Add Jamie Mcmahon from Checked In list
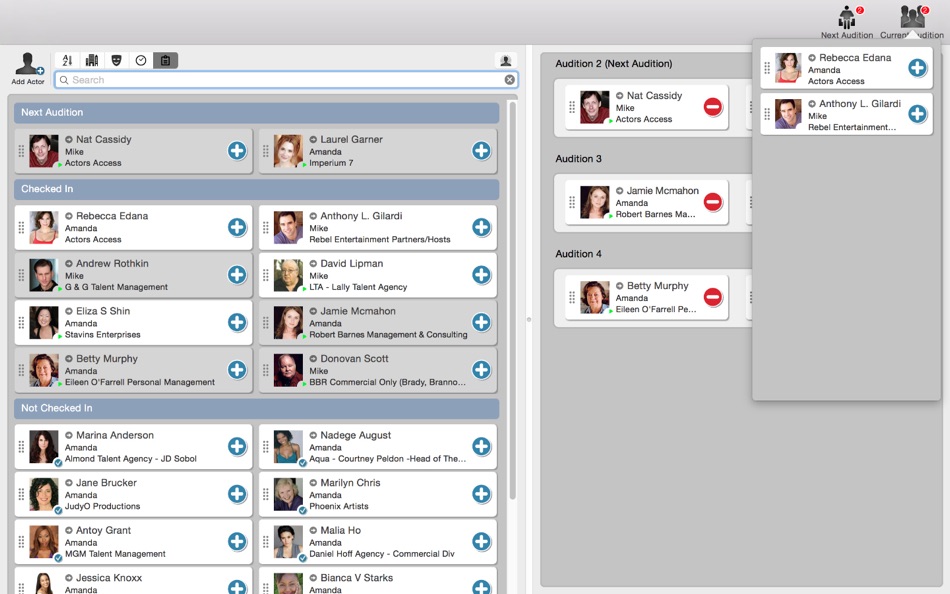Viewport: 950px width, 594px height. pyautogui.click(x=481, y=322)
